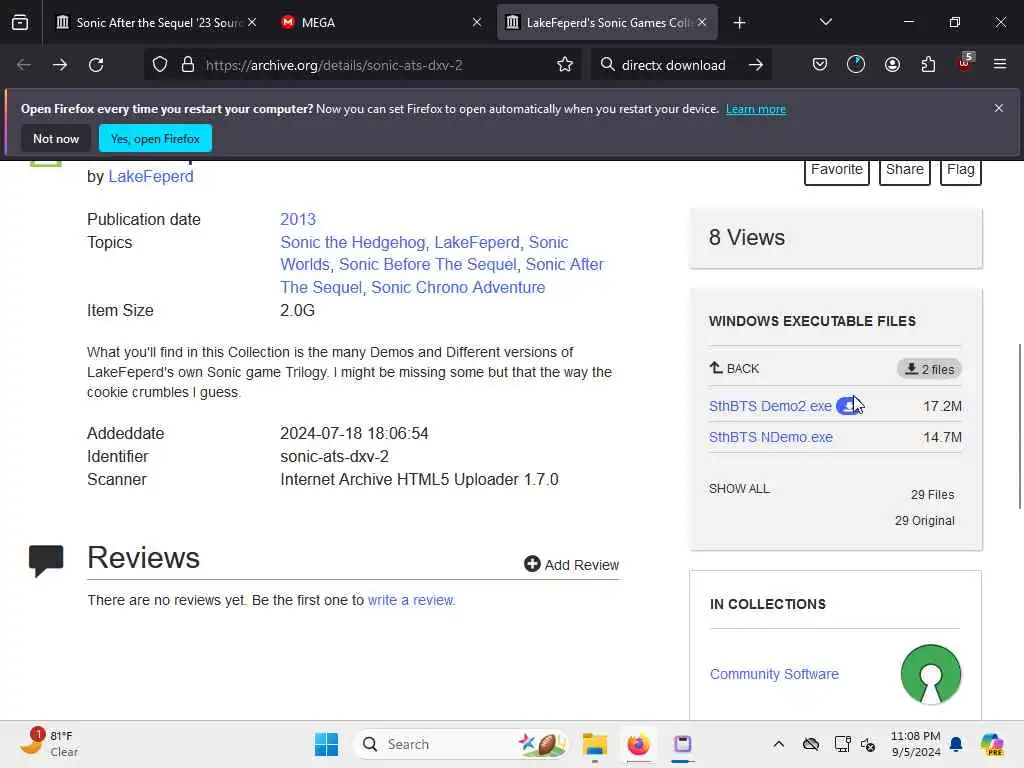1024x768 pixels.
Task: Open Sonic Chrono Adventure topic link
Action: pos(458,287)
